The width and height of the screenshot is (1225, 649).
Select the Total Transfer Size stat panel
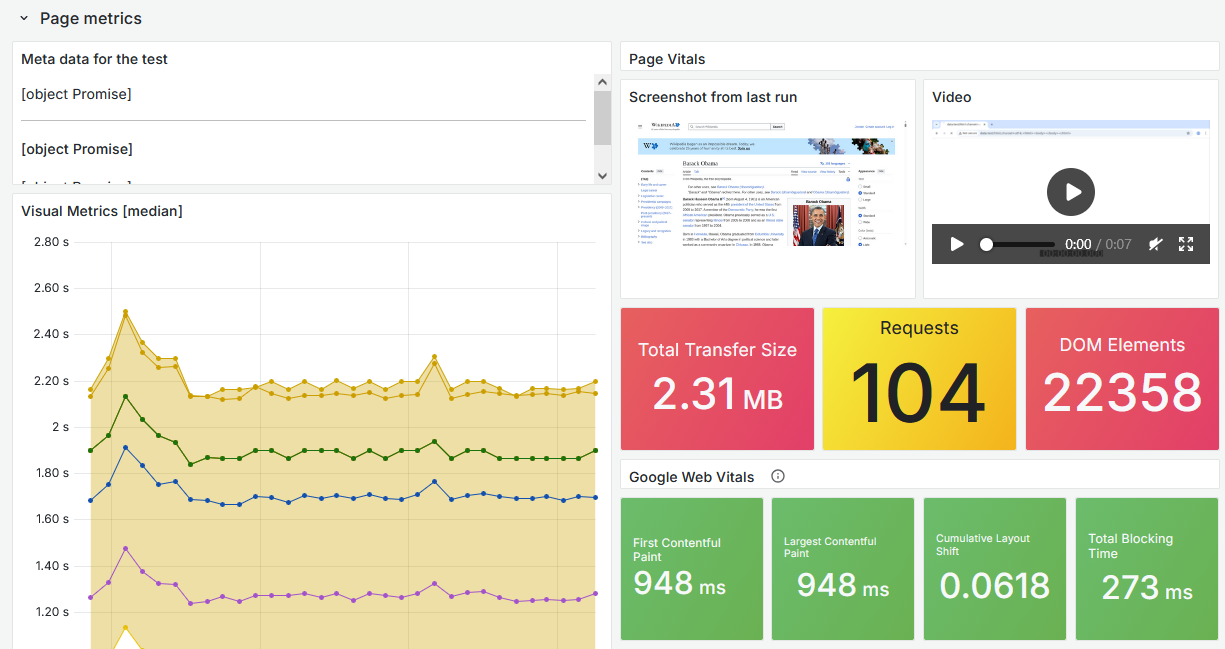(717, 379)
